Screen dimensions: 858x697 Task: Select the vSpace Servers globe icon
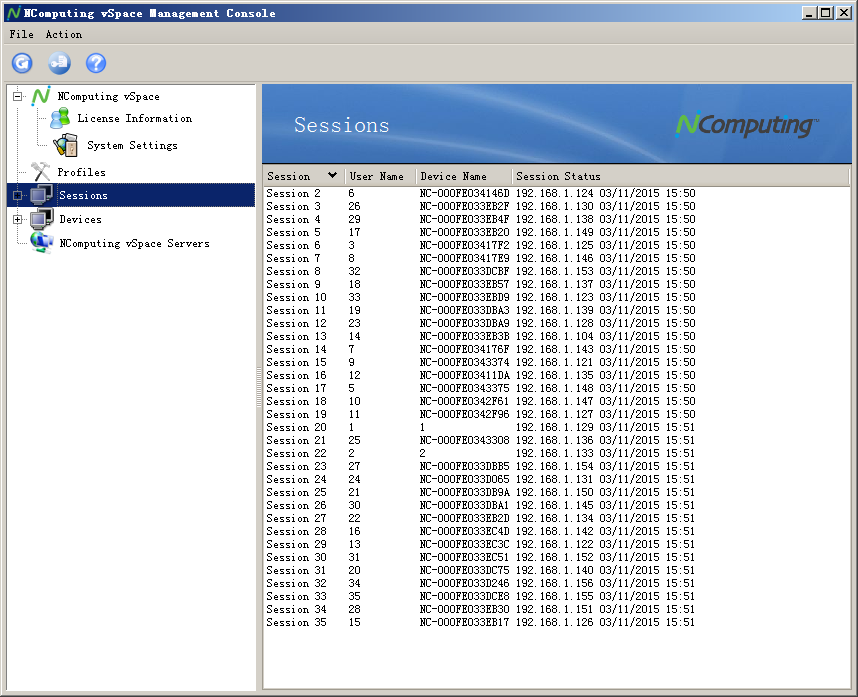(x=41, y=243)
